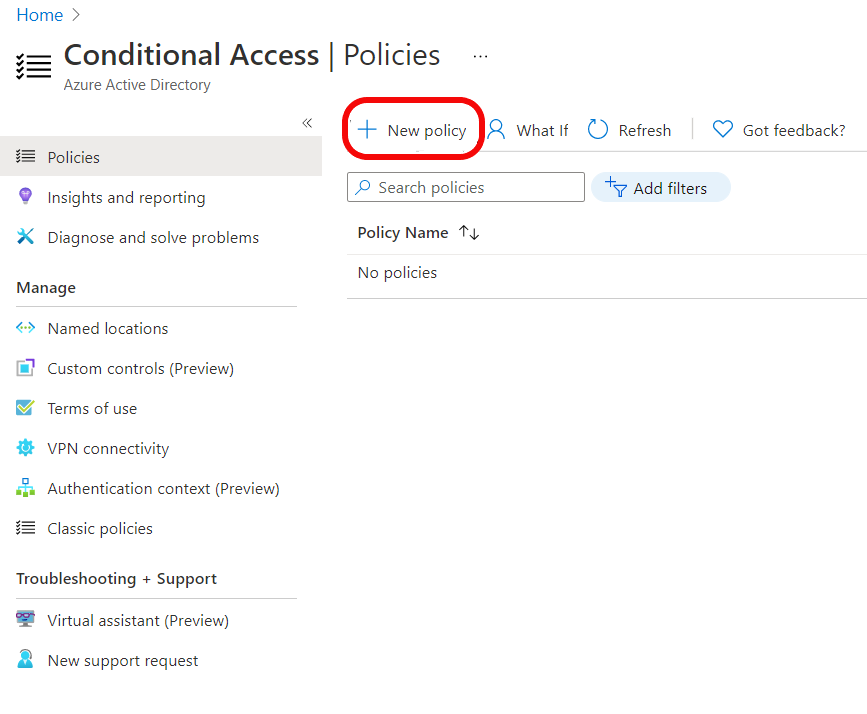This screenshot has width=867, height=714.
Task: Click the heart feedback icon
Action: (723, 129)
